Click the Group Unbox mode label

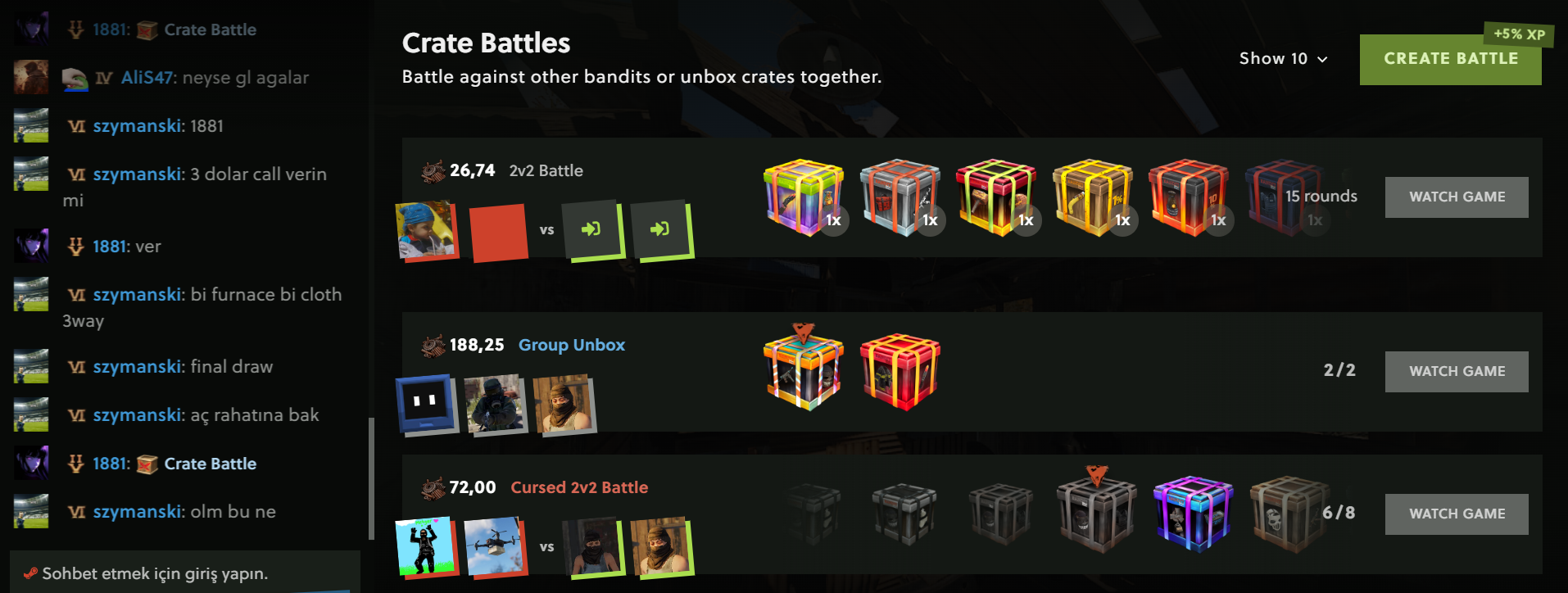pyautogui.click(x=572, y=345)
